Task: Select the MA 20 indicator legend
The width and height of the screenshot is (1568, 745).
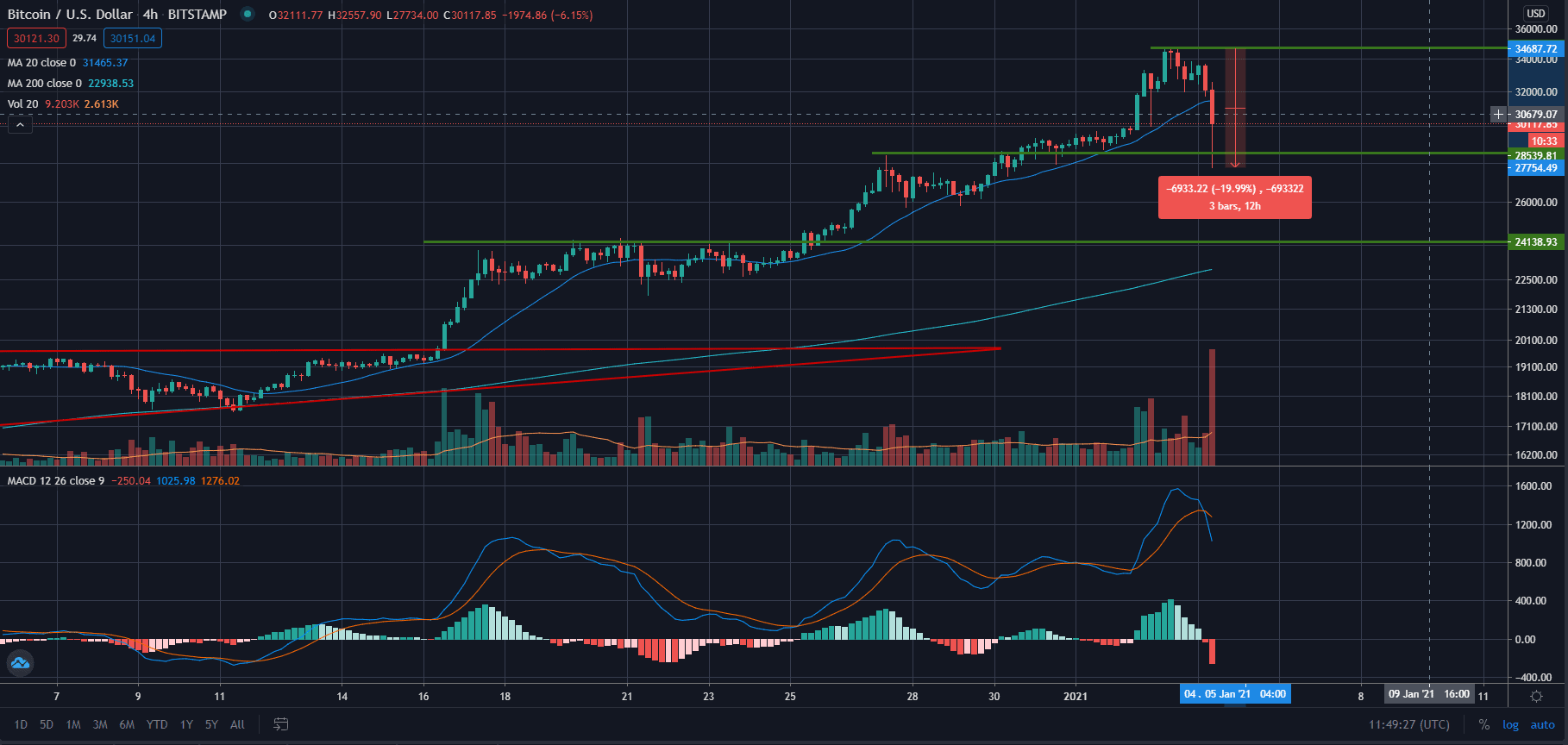Action: (x=41, y=63)
